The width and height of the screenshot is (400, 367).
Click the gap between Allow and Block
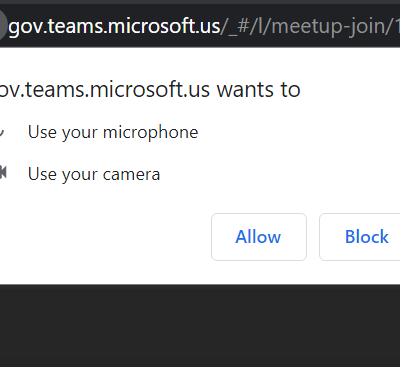click(313, 237)
